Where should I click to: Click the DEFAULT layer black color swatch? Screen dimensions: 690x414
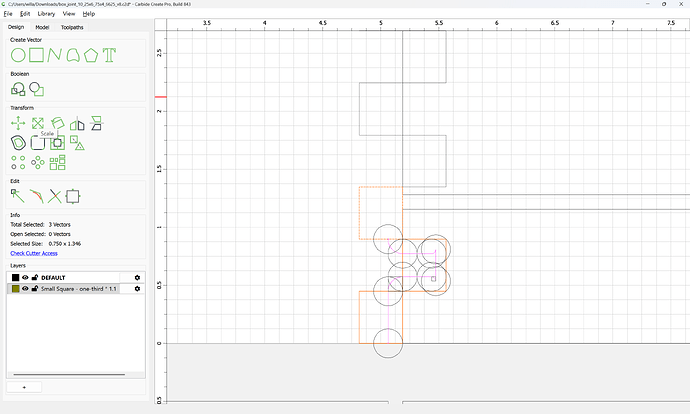pyautogui.click(x=15, y=278)
